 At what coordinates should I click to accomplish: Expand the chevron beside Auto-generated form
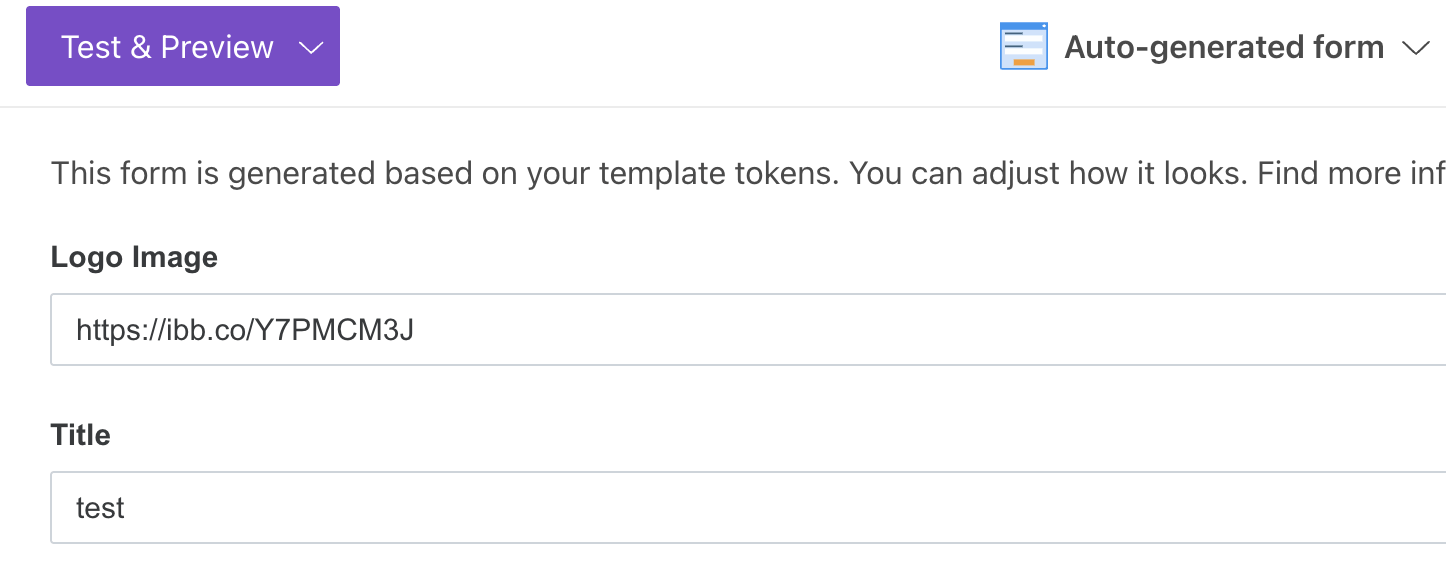coord(1416,48)
